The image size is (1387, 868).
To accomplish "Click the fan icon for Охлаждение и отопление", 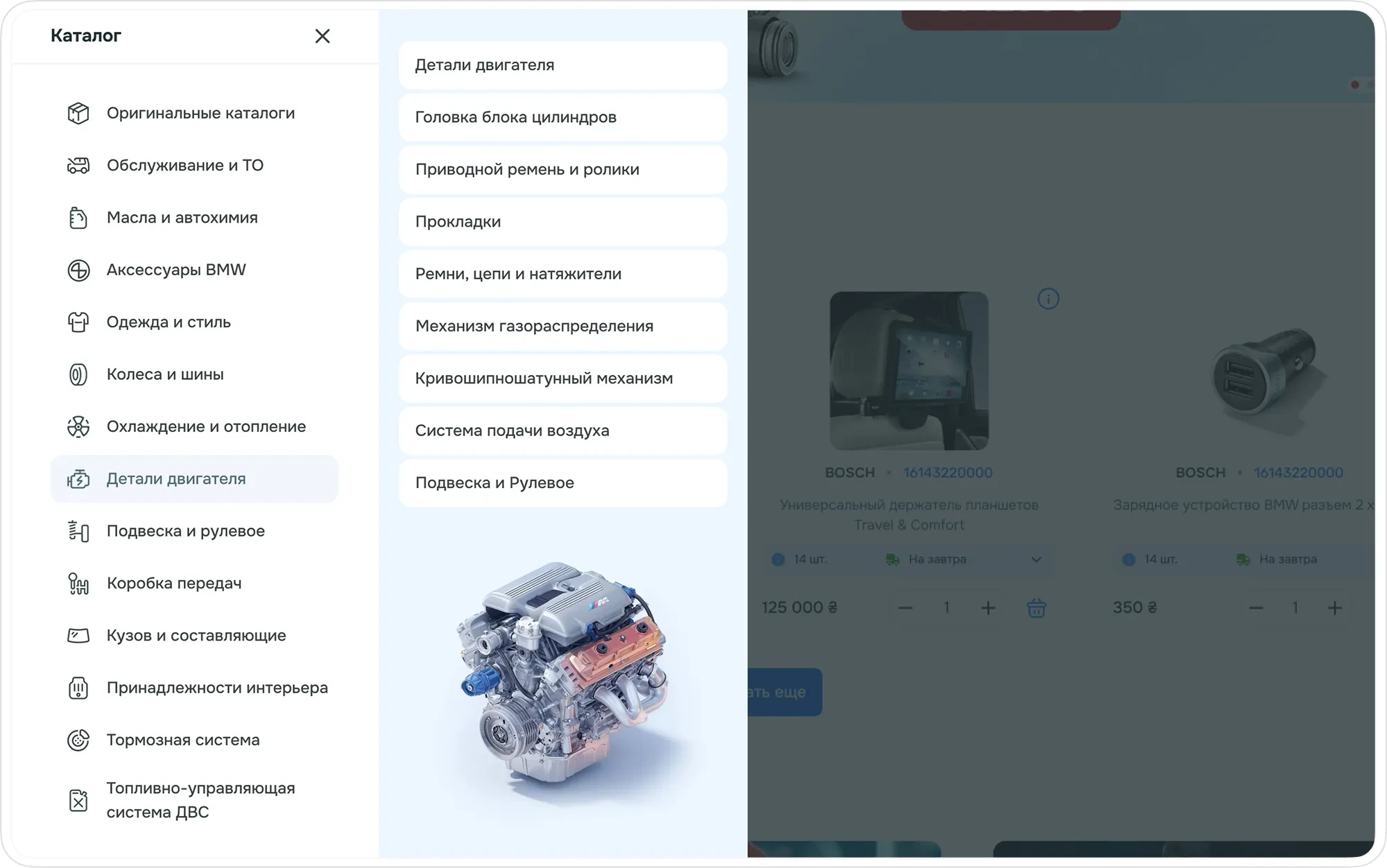I will pyautogui.click(x=78, y=427).
